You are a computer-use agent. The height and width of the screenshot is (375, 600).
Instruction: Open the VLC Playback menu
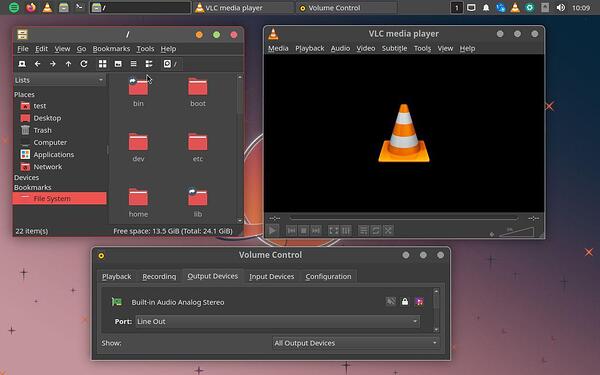(x=310, y=49)
